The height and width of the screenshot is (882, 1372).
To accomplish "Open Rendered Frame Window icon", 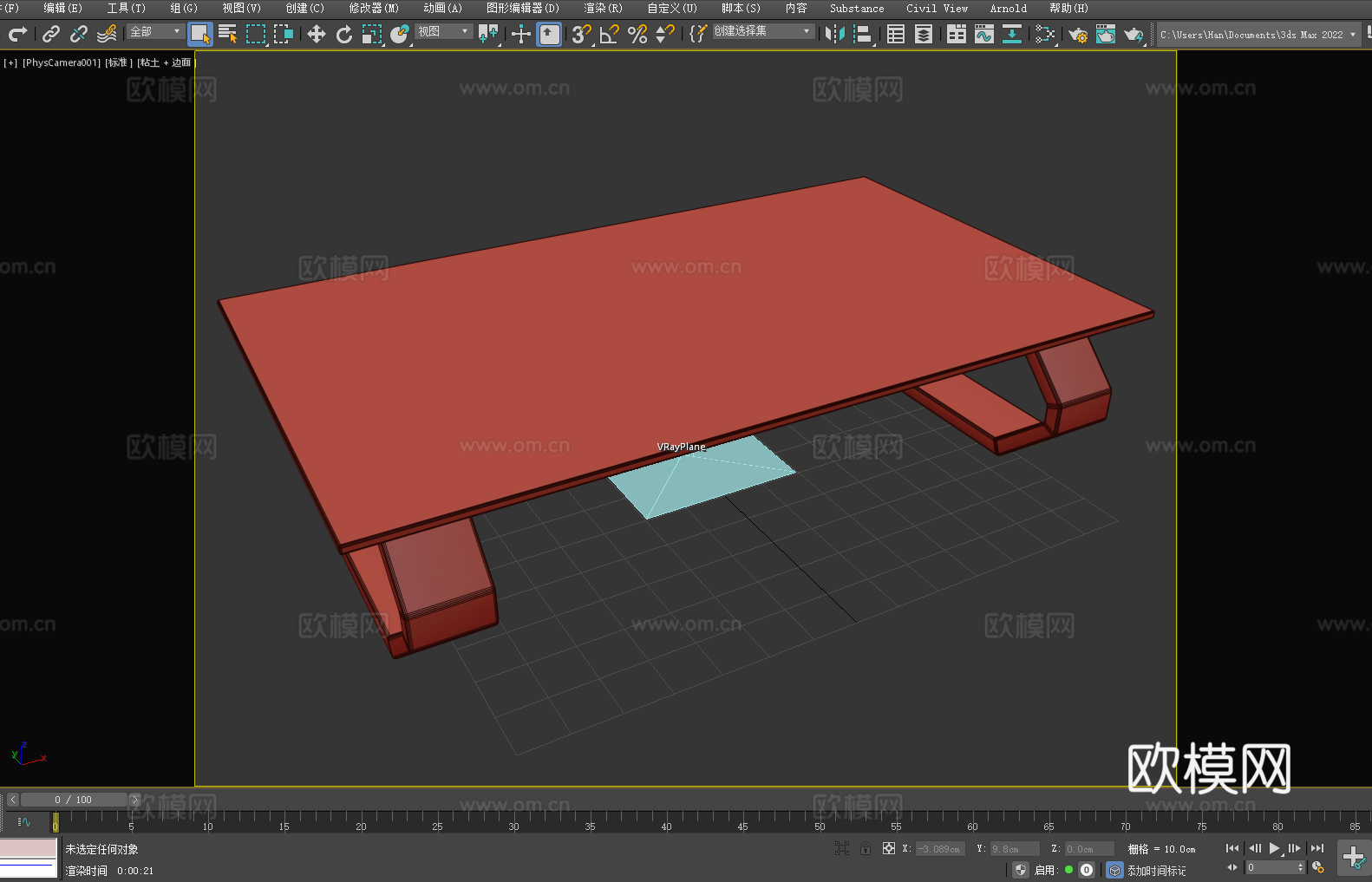I will [x=1106, y=34].
